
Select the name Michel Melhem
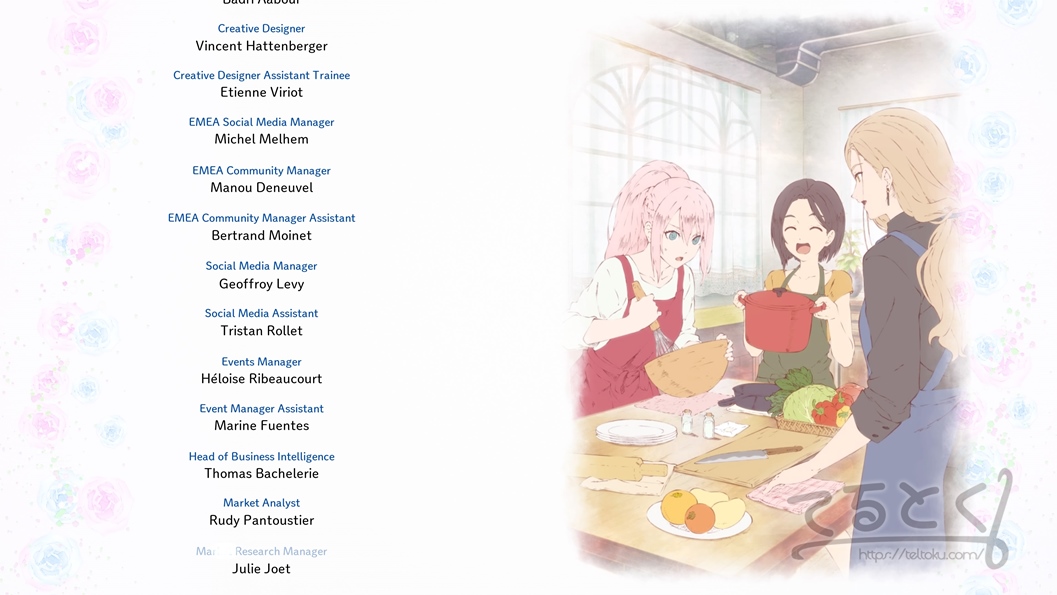[262, 139]
